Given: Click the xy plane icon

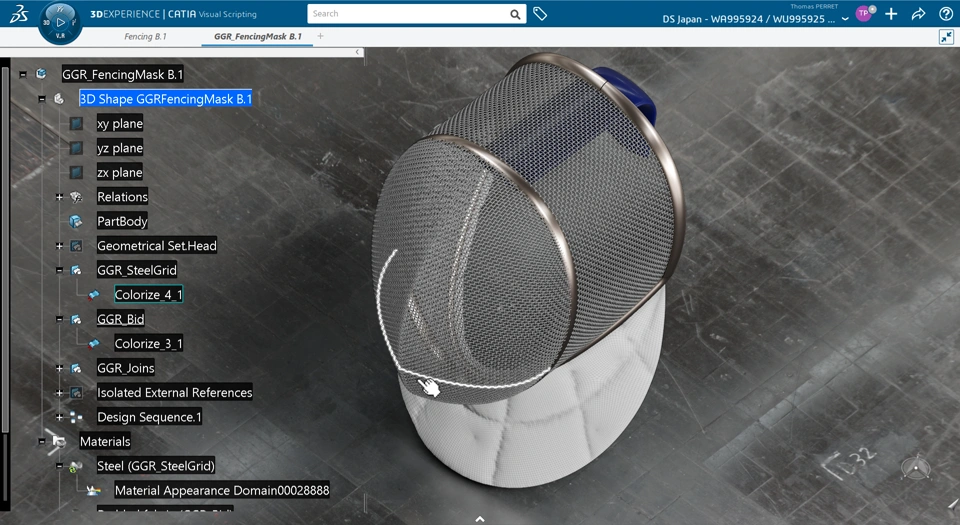Looking at the screenshot, I should [x=76, y=124].
